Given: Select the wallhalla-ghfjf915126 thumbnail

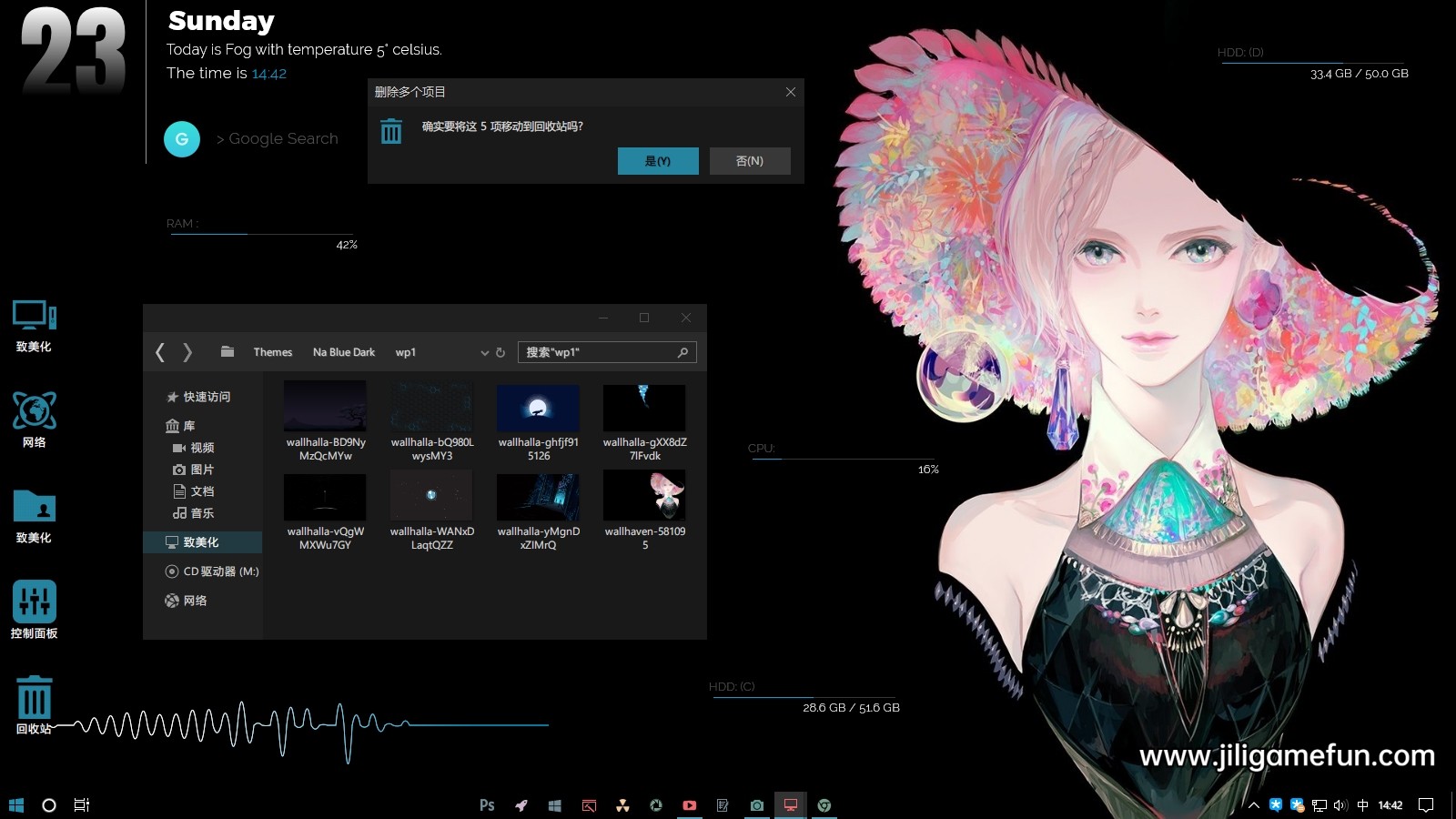Looking at the screenshot, I should (x=538, y=408).
